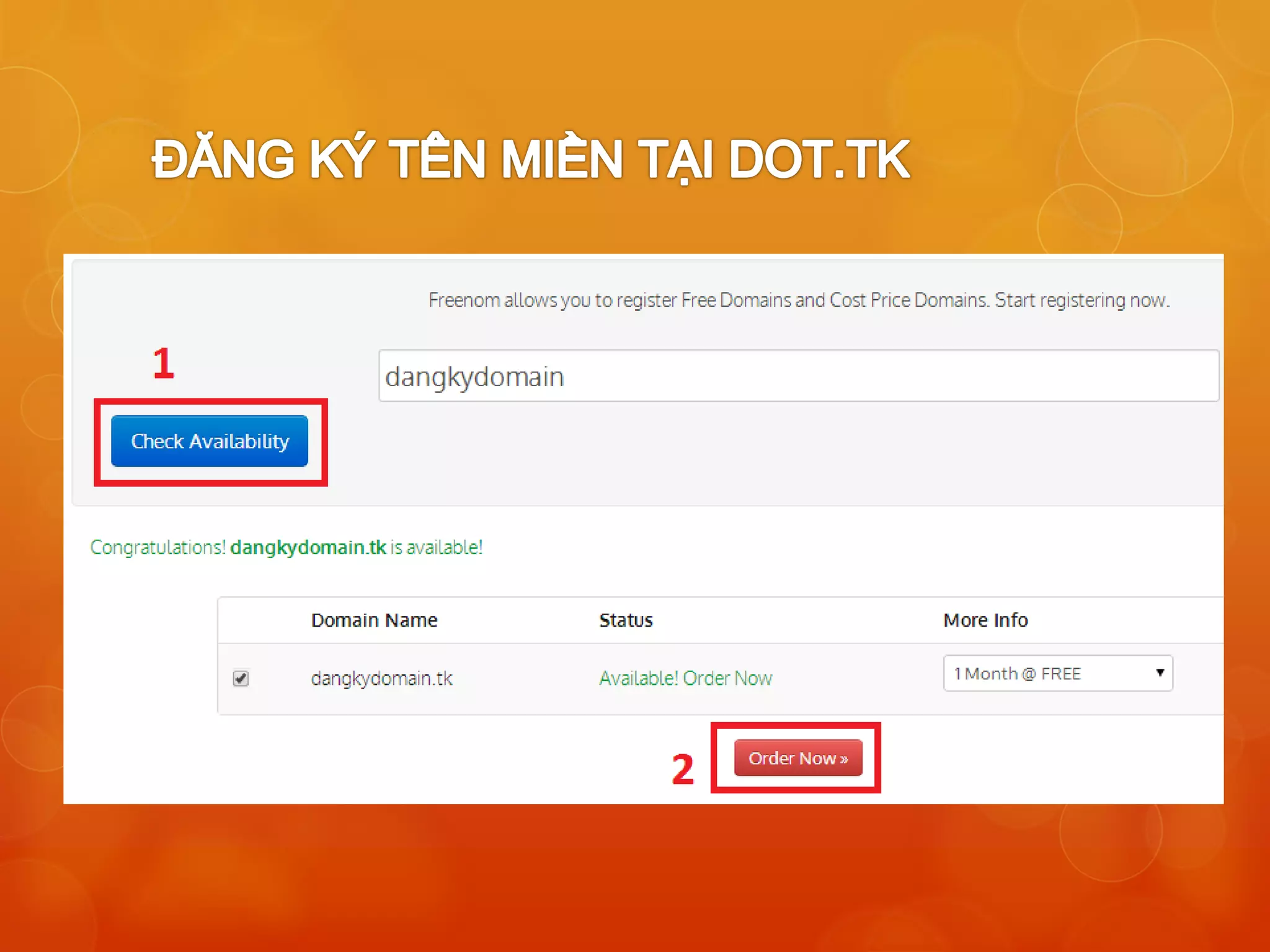
Task: Click the More Info column header
Action: [985, 620]
